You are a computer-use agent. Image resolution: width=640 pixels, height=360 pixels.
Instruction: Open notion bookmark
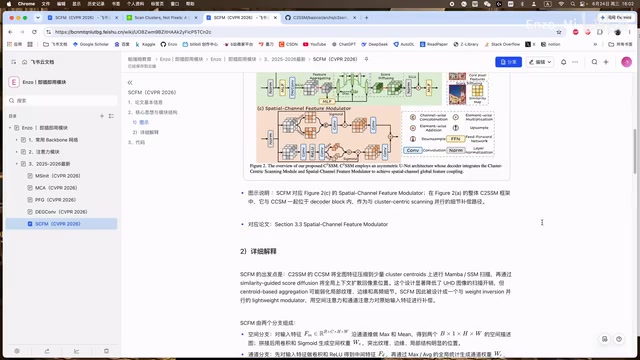pyautogui.click(x=551, y=44)
